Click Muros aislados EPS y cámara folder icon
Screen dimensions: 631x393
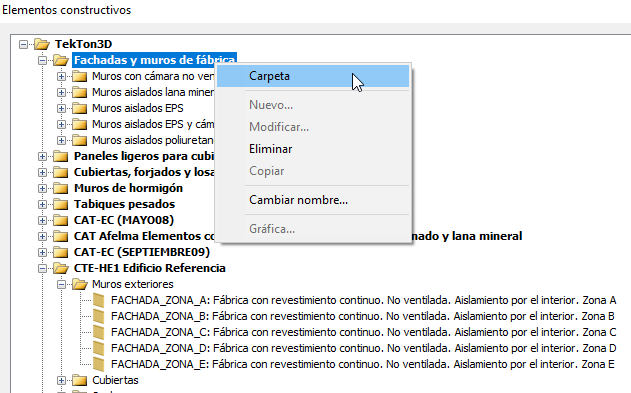click(80, 124)
